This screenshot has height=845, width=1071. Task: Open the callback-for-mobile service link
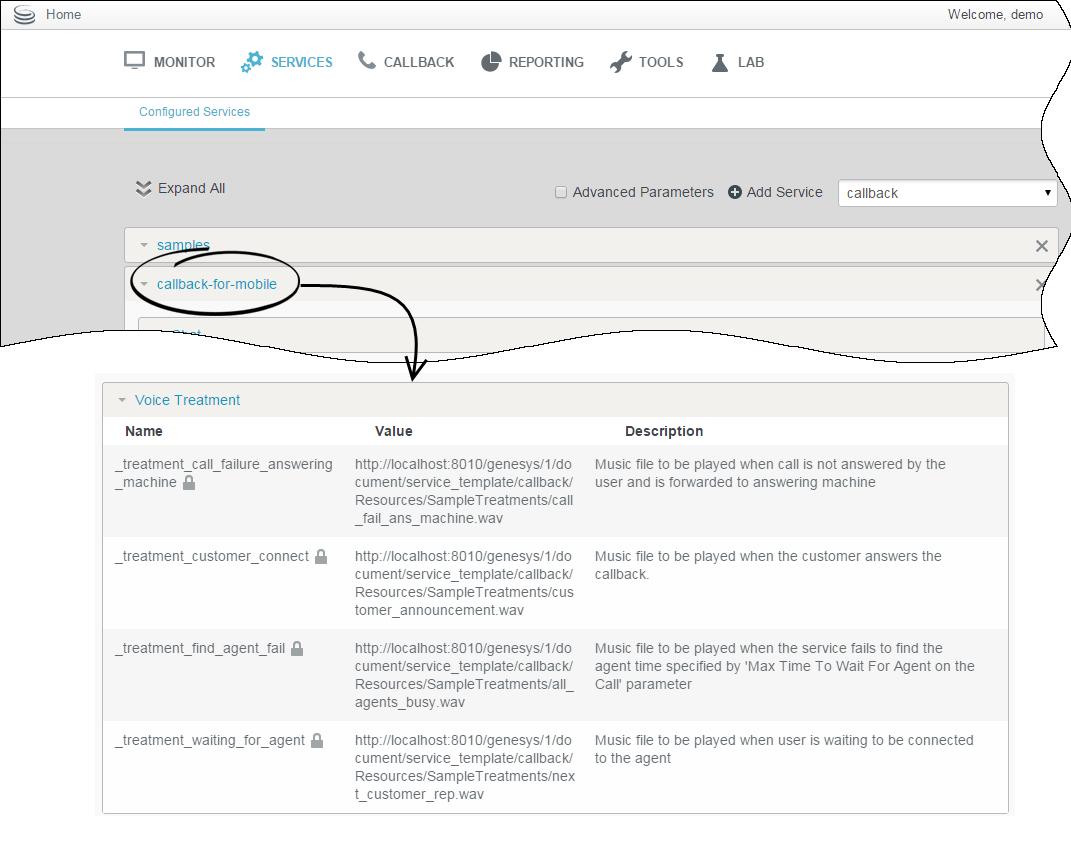(x=217, y=284)
